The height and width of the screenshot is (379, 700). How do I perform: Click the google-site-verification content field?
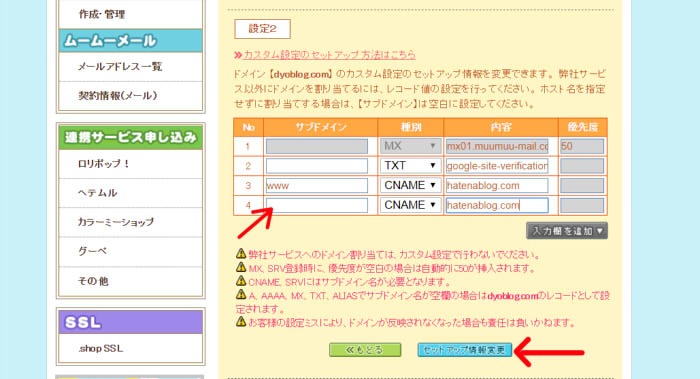point(497,166)
